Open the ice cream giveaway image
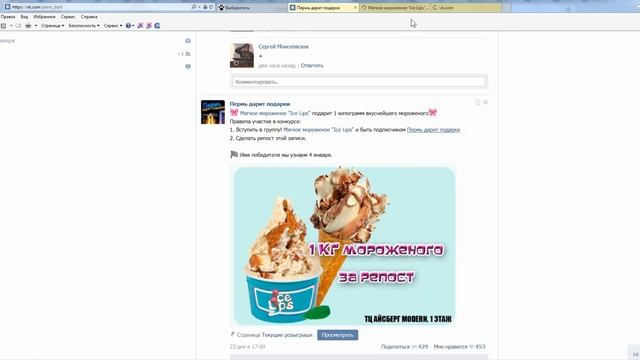The width and height of the screenshot is (640, 360). [343, 246]
